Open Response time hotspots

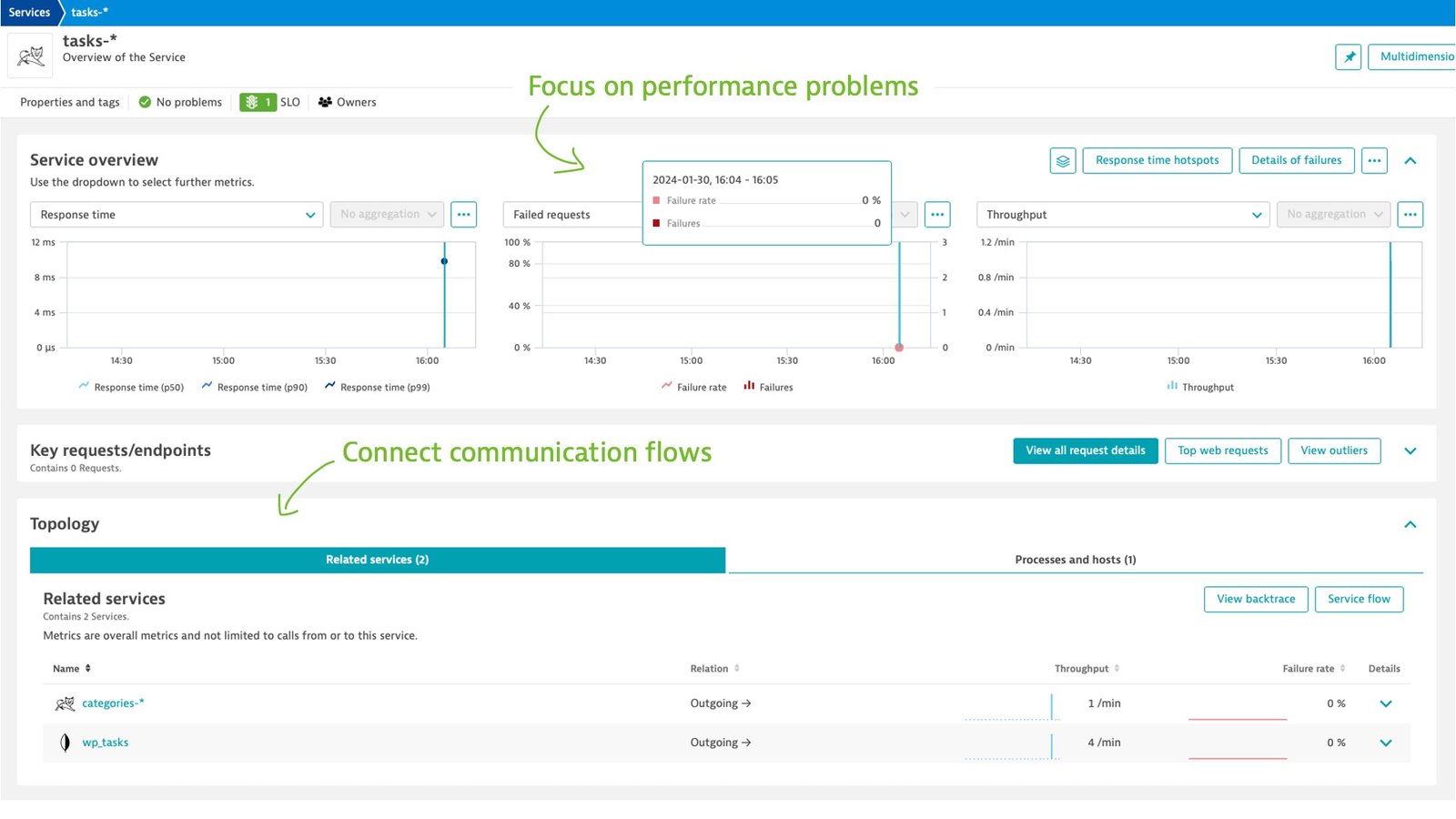[1158, 161]
